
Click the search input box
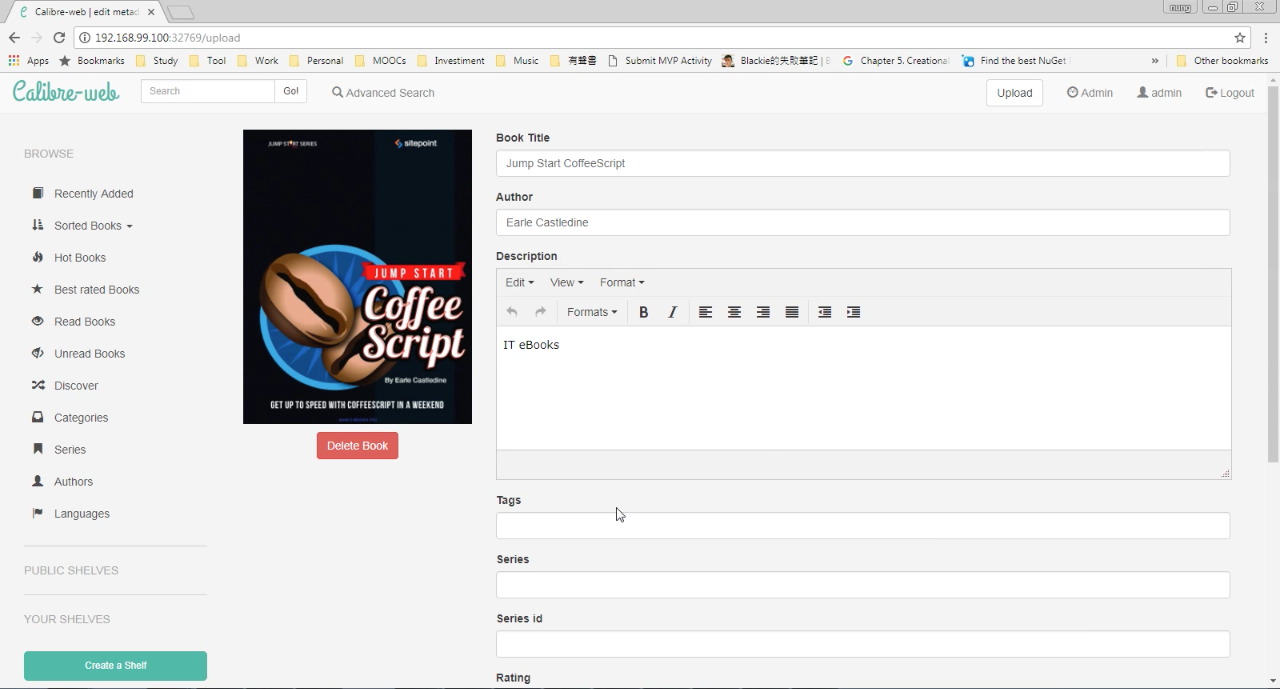pyautogui.click(x=208, y=91)
